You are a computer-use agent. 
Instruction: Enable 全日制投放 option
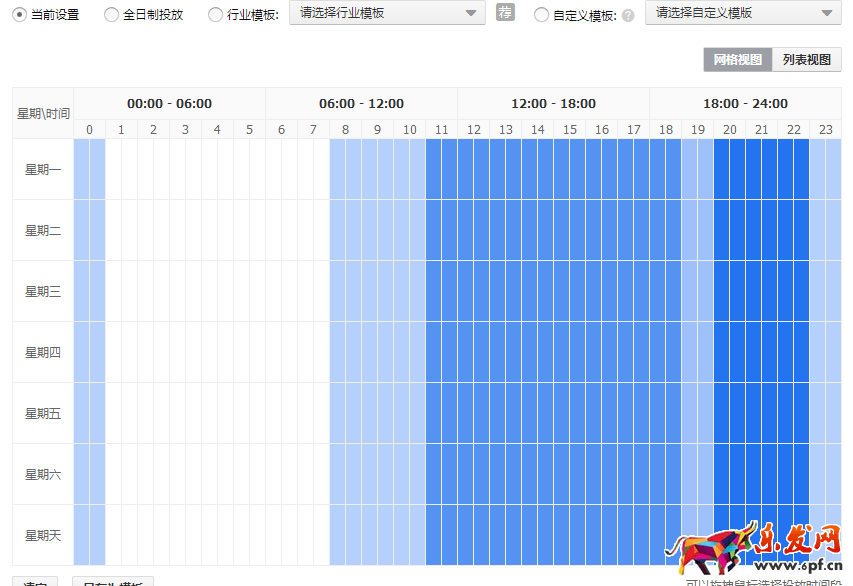110,14
